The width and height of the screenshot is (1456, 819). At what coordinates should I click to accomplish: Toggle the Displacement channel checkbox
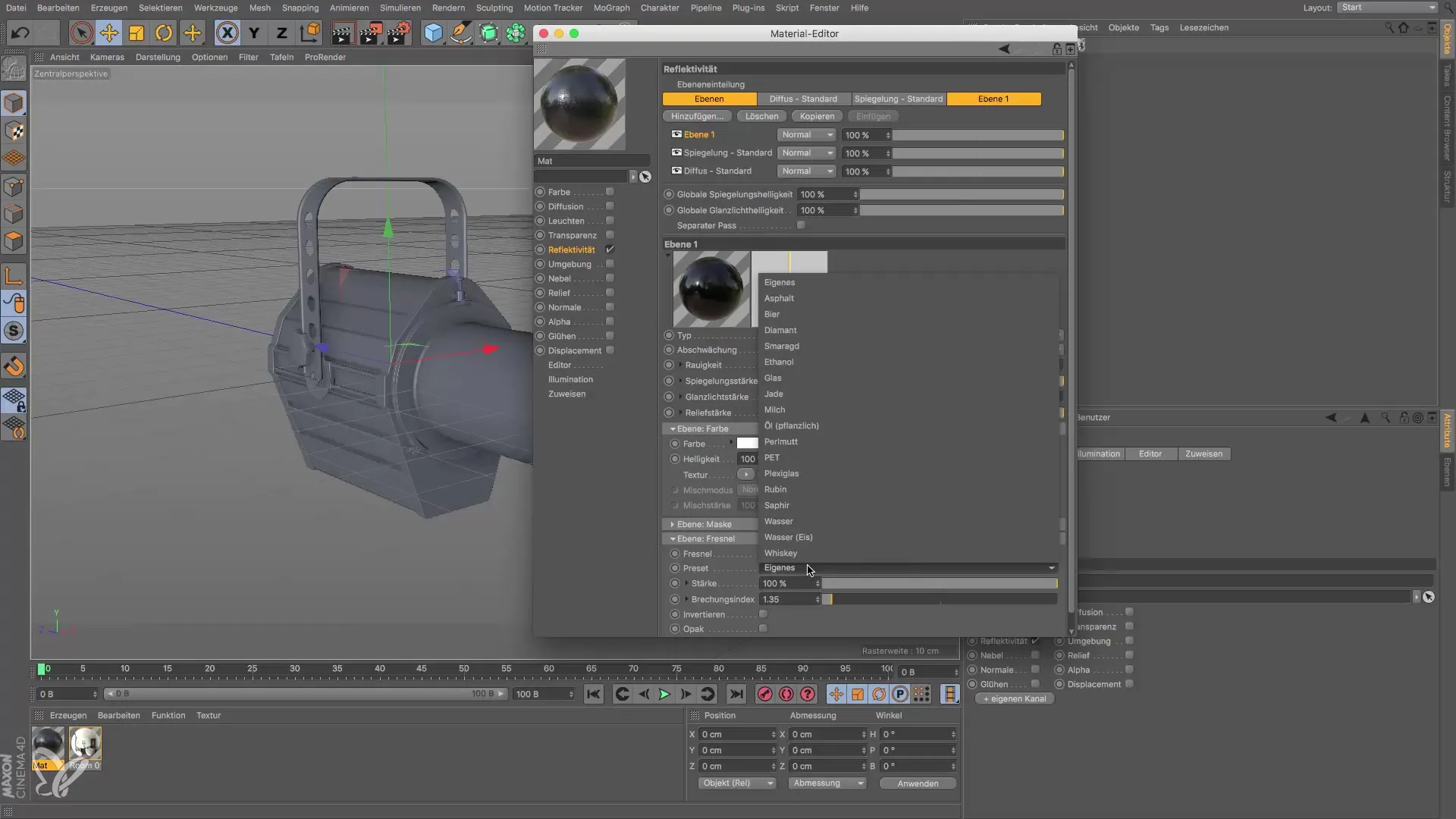click(x=610, y=350)
